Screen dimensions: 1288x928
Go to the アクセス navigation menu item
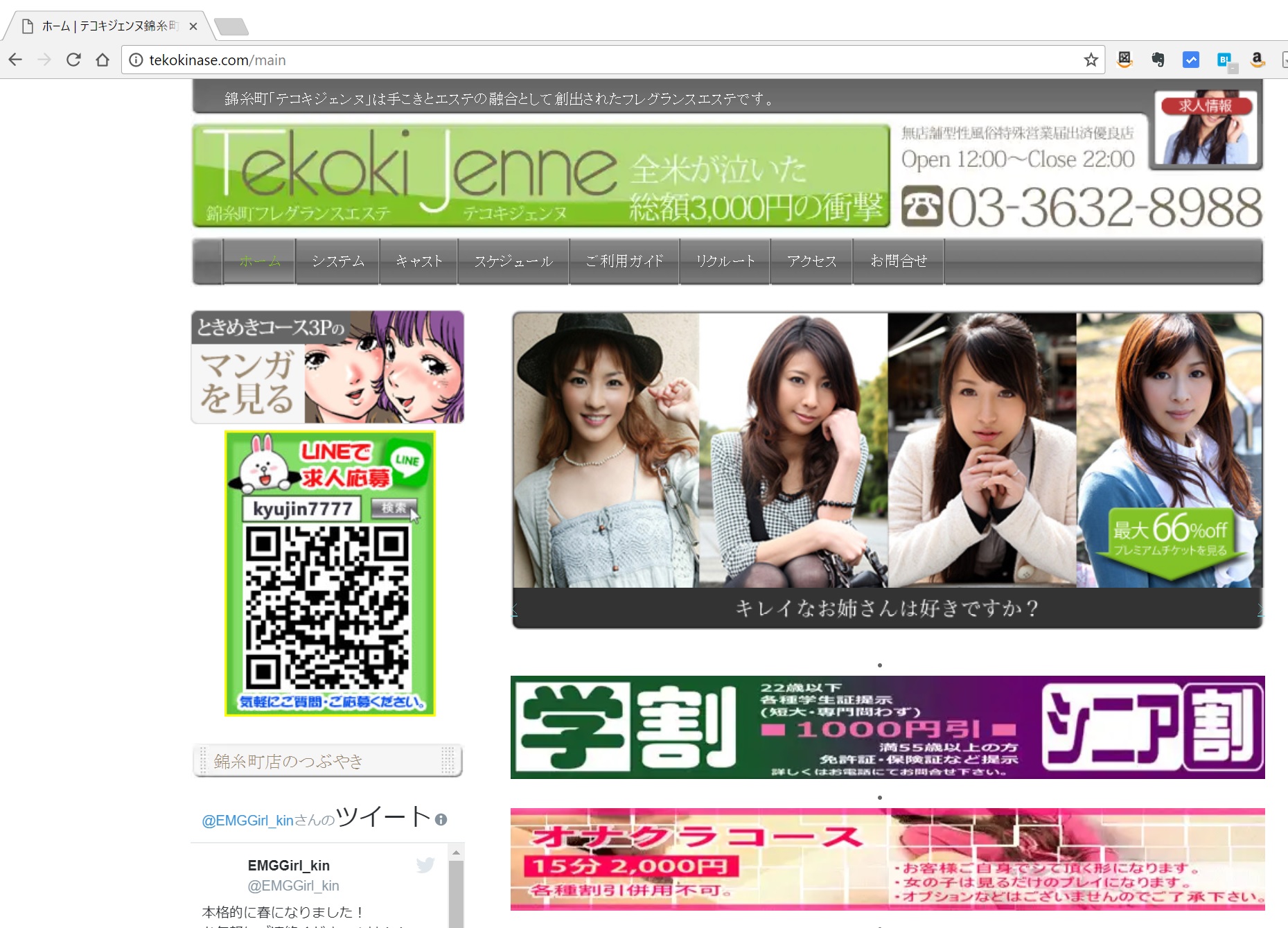click(x=811, y=261)
